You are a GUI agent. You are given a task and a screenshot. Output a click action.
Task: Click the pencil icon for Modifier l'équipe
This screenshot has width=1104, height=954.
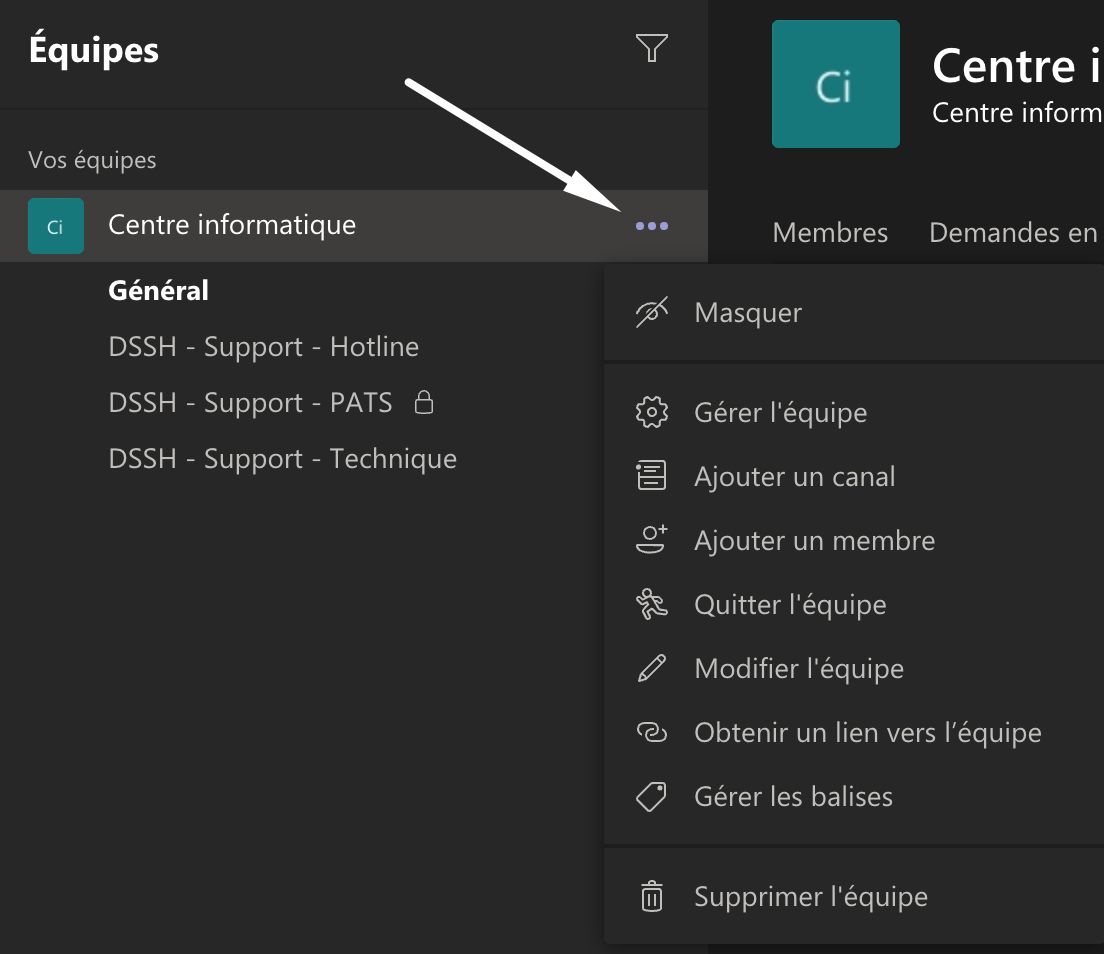click(651, 668)
